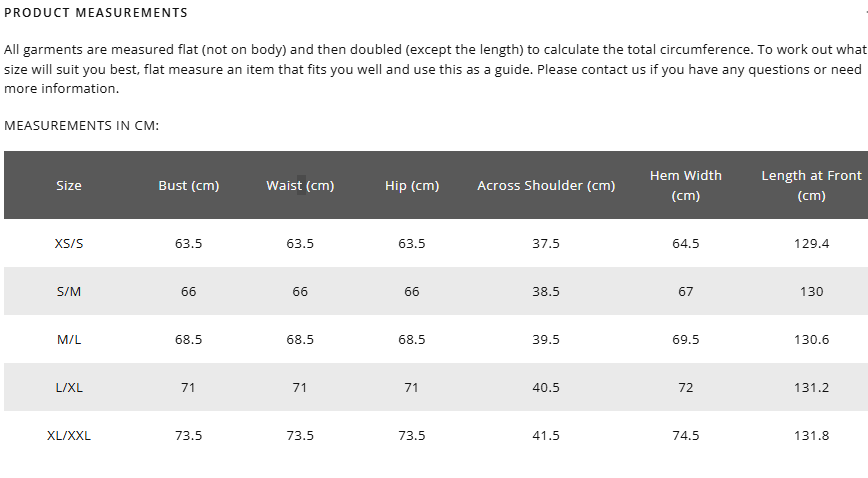This screenshot has width=868, height=478.
Task: Click the 129.4 length value for XS/S
Action: [811, 243]
